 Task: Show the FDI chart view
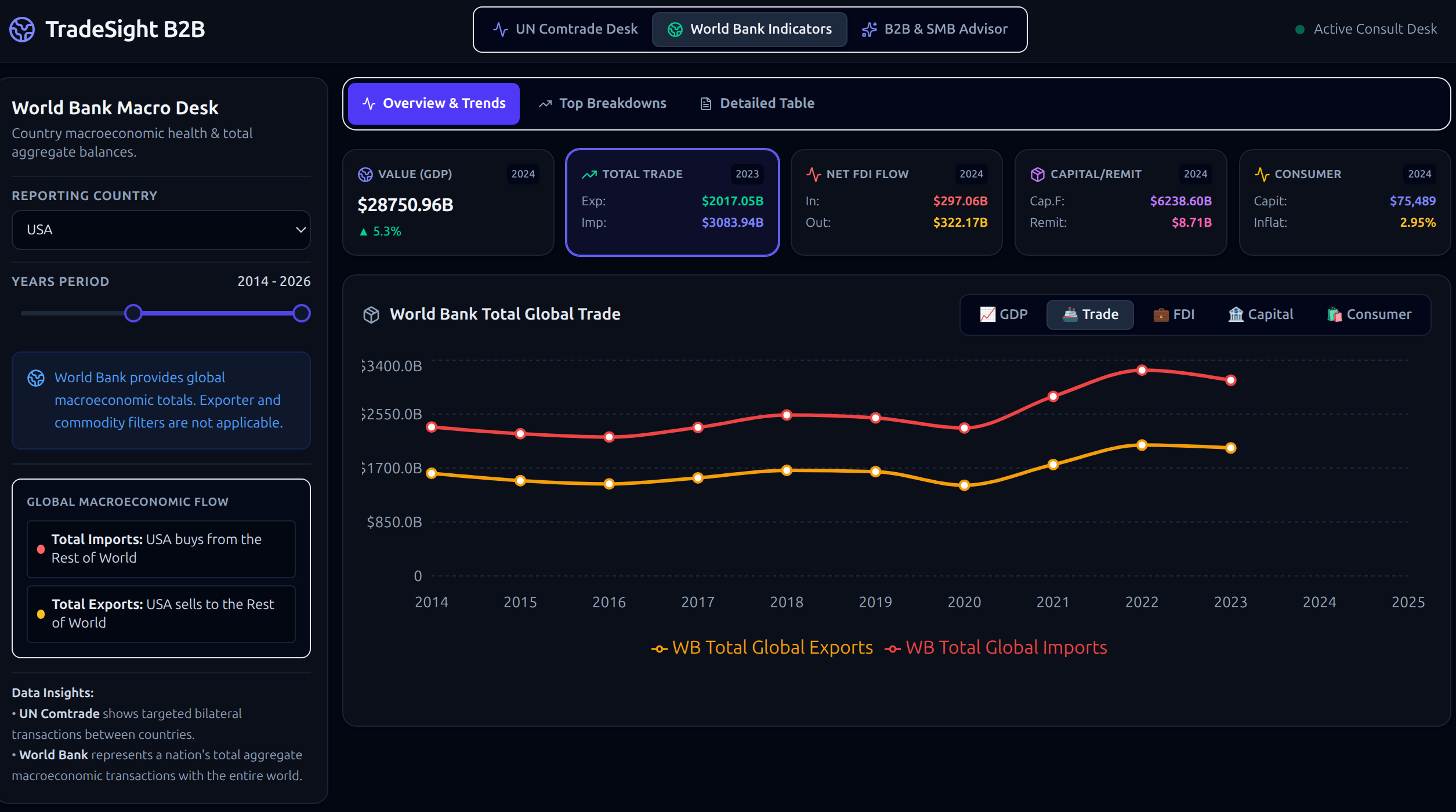click(1174, 314)
